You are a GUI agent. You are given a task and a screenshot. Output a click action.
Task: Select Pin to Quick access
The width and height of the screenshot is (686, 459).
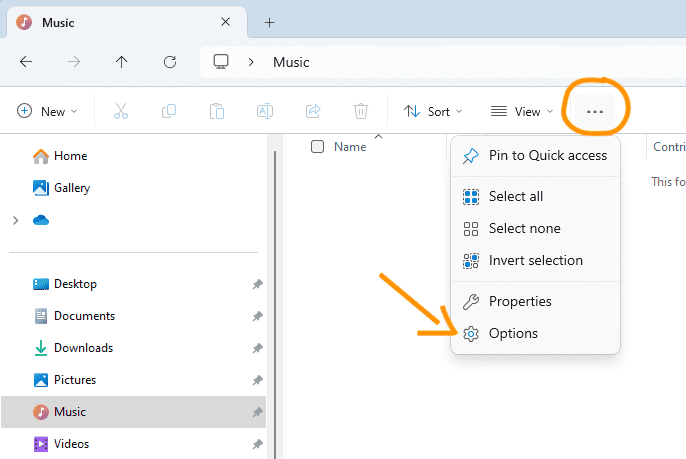535,156
